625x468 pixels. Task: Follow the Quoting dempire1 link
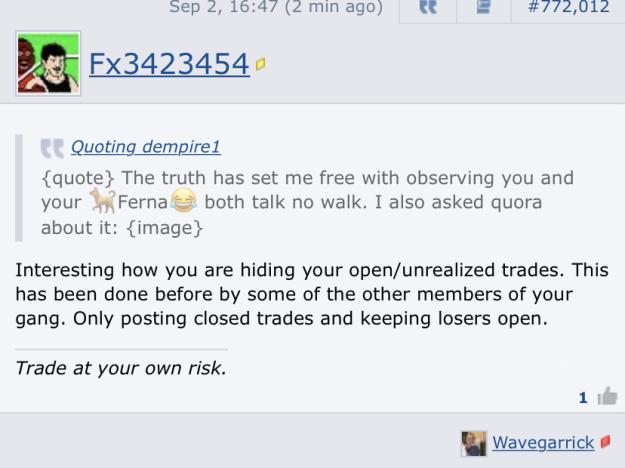(x=145, y=147)
